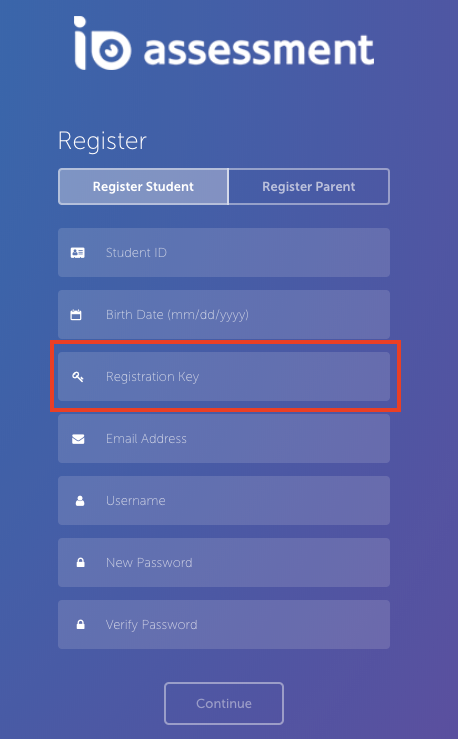Switch to the Register Student tab
Viewport: 458px width, 739px height.
point(143,187)
